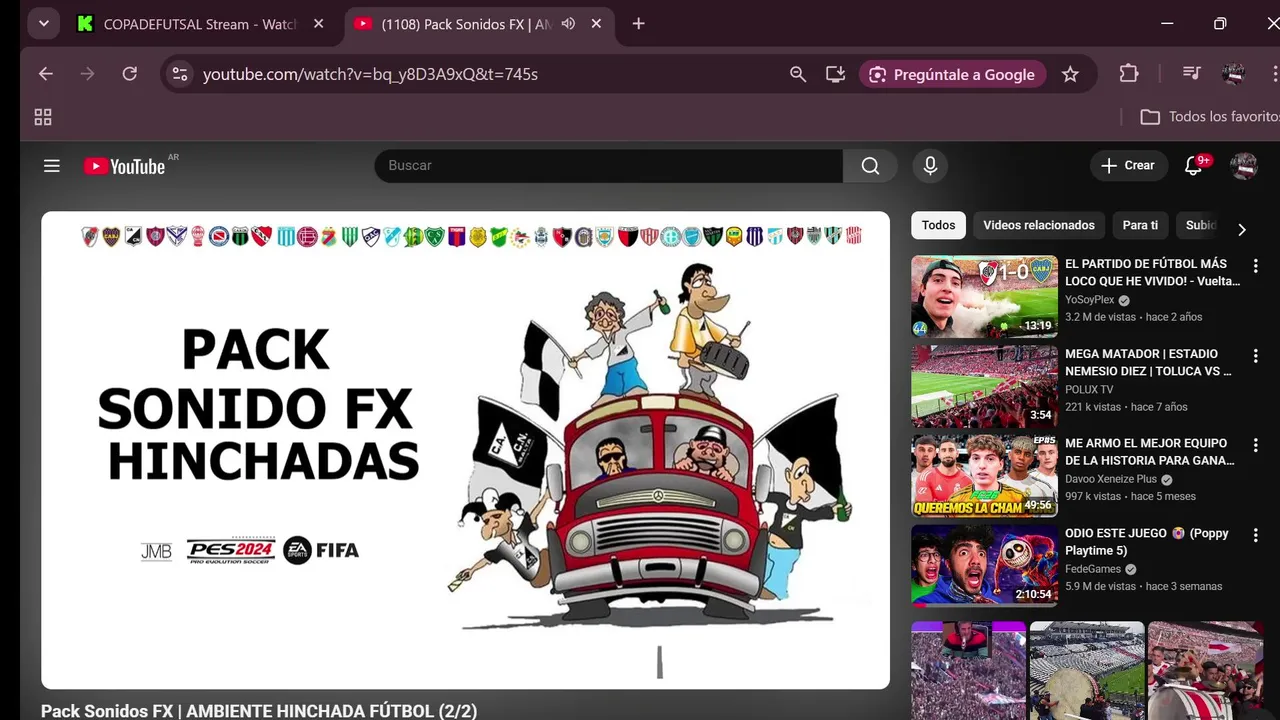Open Todos los favoritos folder

coord(1209,117)
